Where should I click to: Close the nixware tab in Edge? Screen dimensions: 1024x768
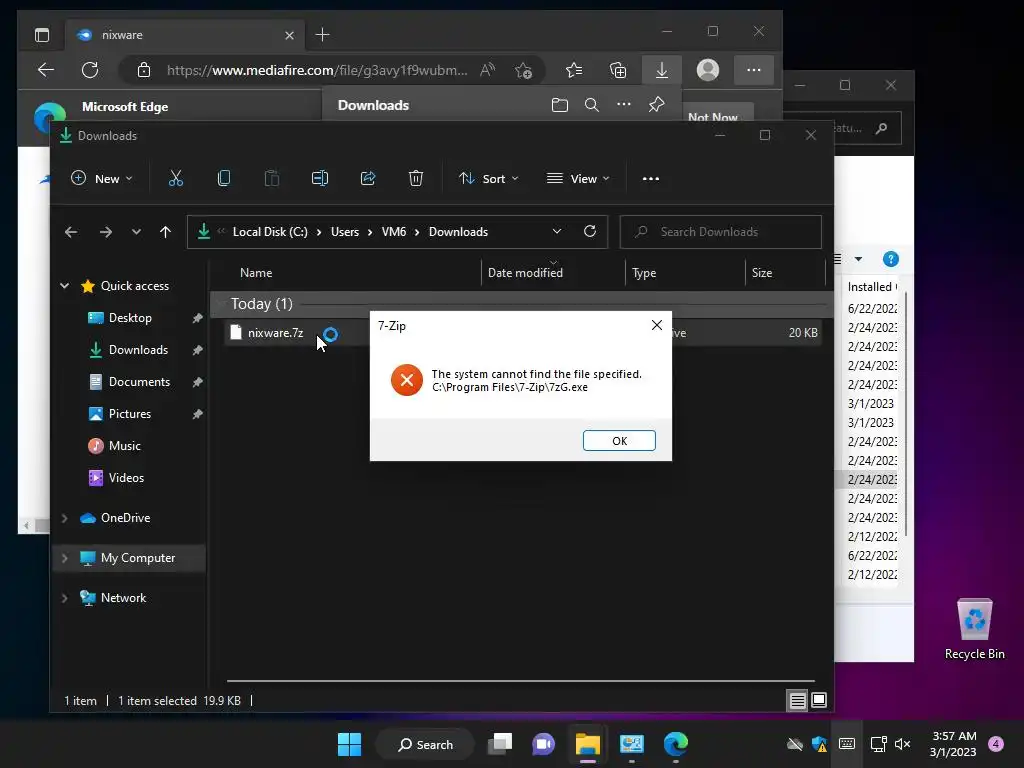289,35
